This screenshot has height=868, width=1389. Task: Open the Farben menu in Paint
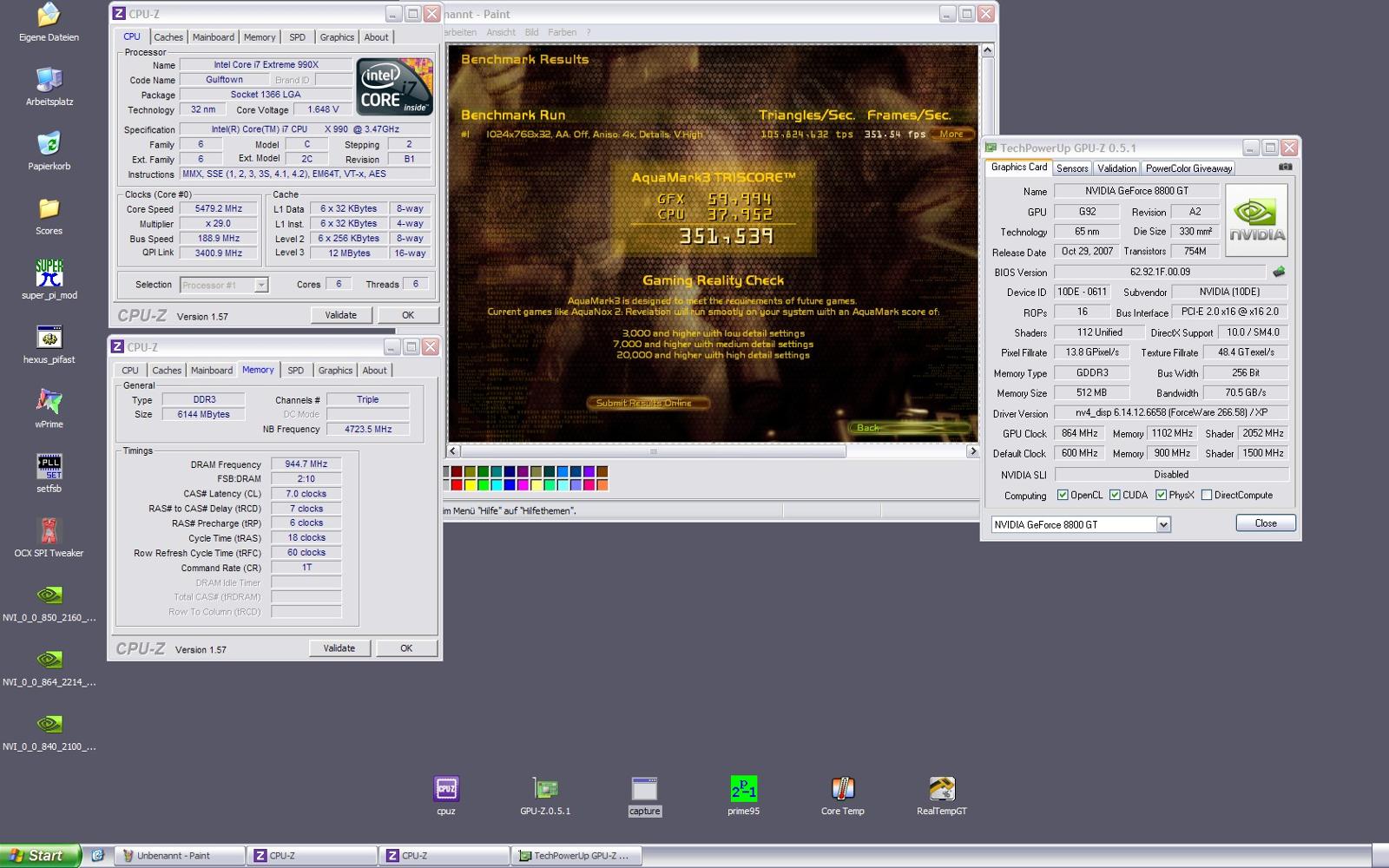click(x=562, y=32)
